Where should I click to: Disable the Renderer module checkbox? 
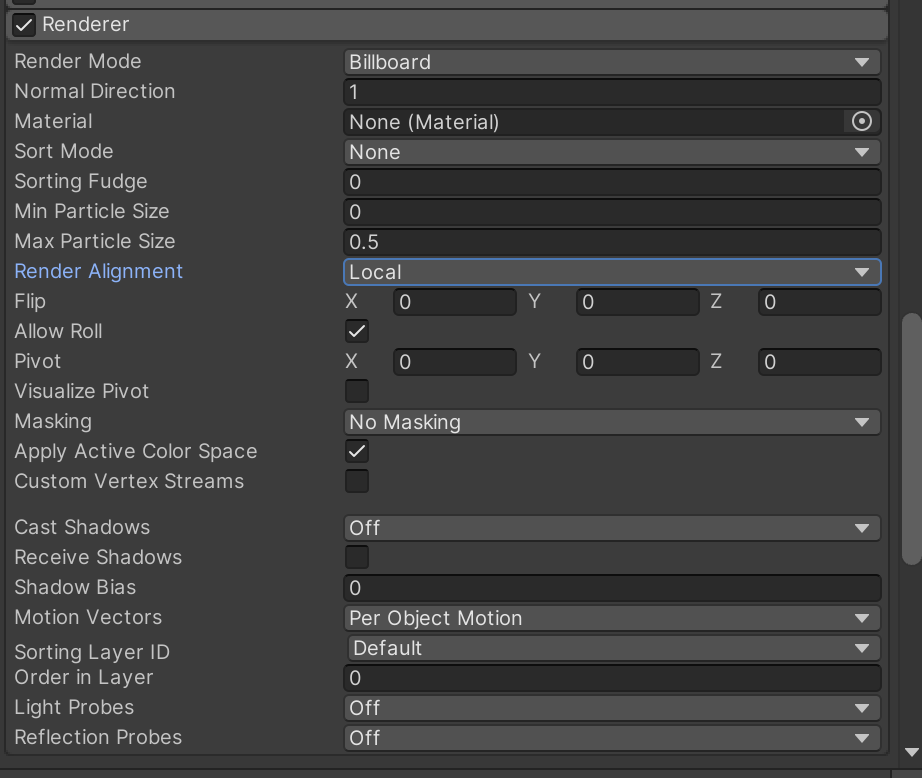tap(23, 24)
